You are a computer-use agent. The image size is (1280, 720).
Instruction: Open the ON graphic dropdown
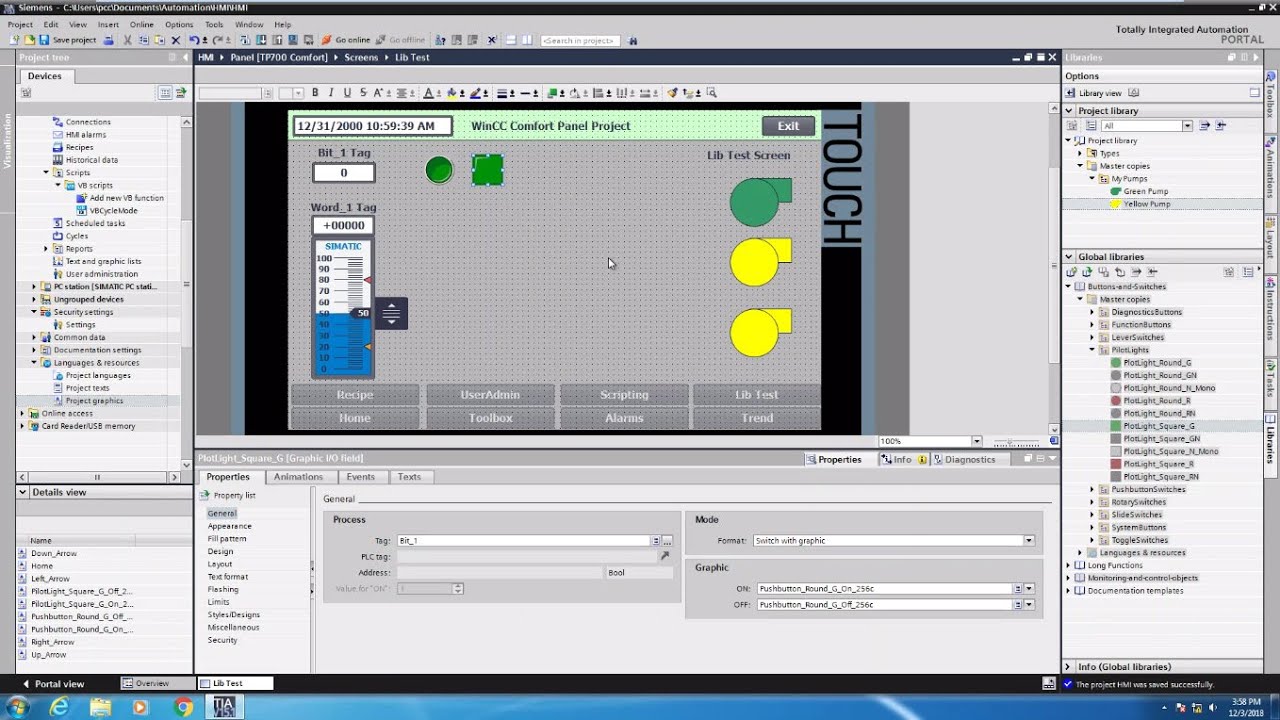pos(1028,589)
